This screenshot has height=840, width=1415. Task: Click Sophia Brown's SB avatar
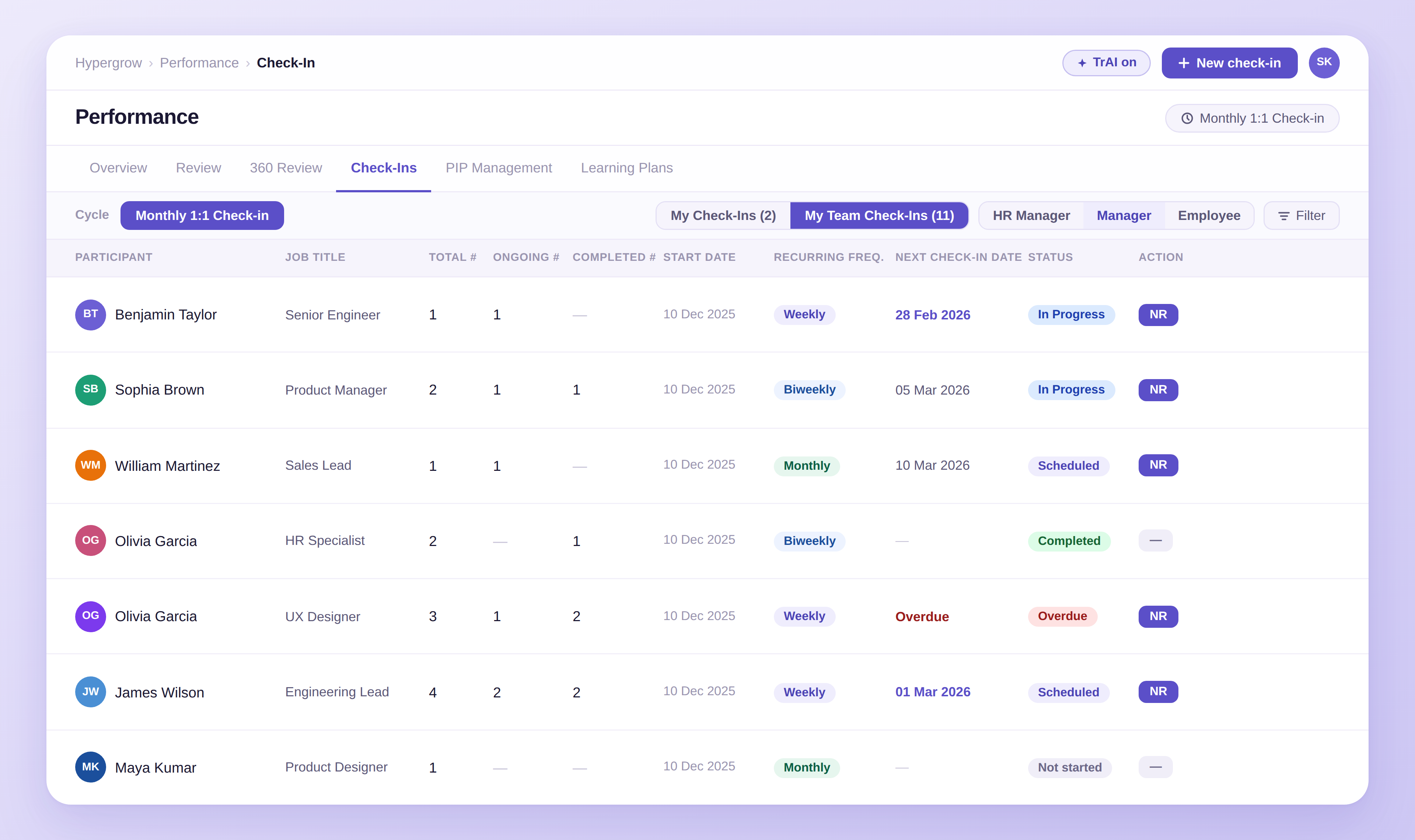(91, 390)
